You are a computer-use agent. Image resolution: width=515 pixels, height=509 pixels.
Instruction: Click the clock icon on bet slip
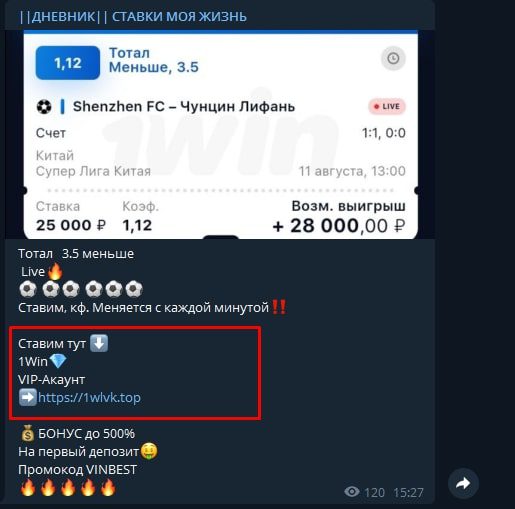pos(393,58)
